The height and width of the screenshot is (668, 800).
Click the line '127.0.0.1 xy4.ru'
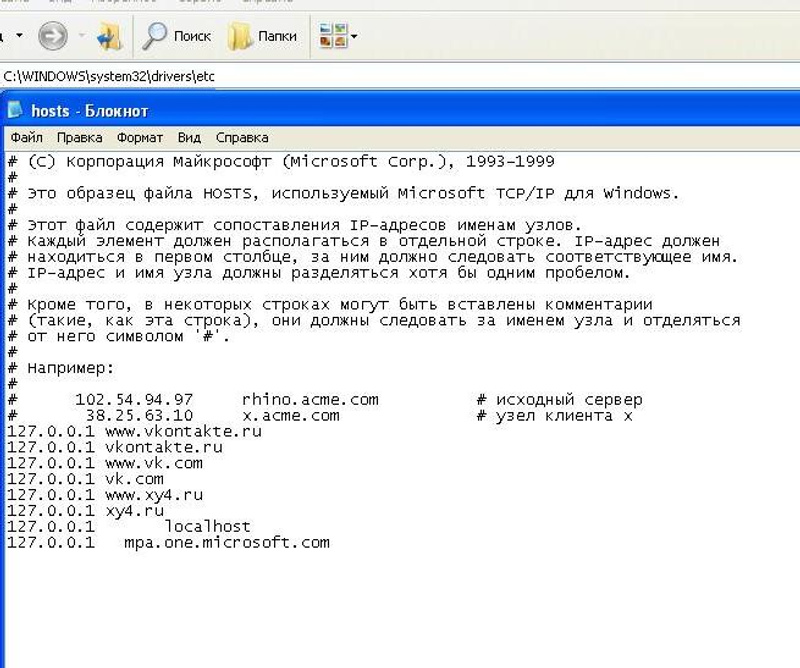point(85,510)
